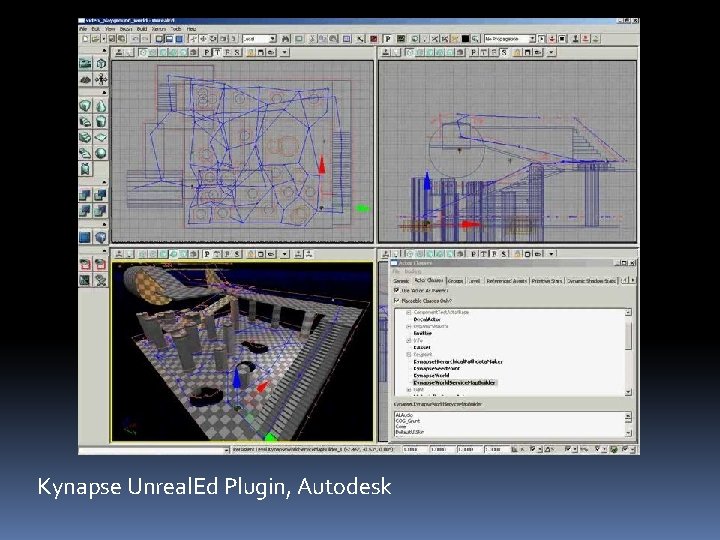This screenshot has width=720, height=540.
Task: Click the New map toolbar icon
Action: tap(85, 39)
